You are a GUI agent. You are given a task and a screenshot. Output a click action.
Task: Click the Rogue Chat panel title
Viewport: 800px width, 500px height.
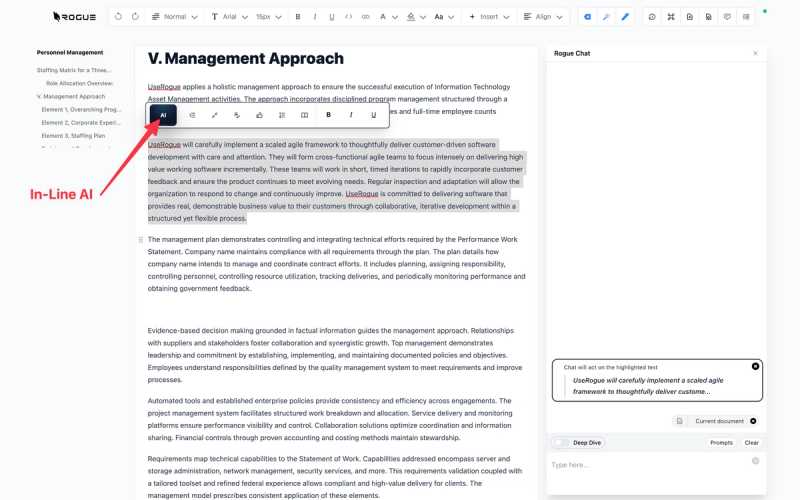point(572,54)
